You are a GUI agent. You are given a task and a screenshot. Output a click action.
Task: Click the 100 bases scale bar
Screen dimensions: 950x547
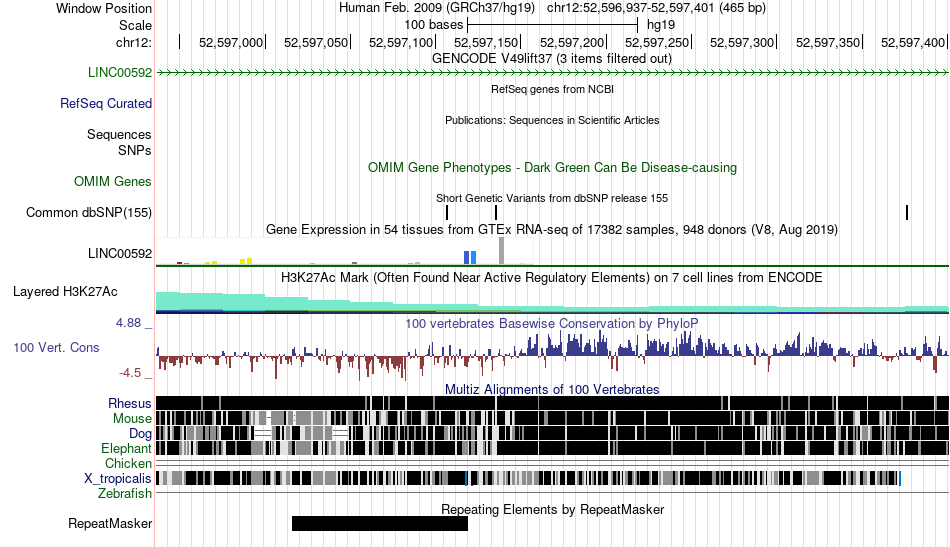tap(553, 25)
